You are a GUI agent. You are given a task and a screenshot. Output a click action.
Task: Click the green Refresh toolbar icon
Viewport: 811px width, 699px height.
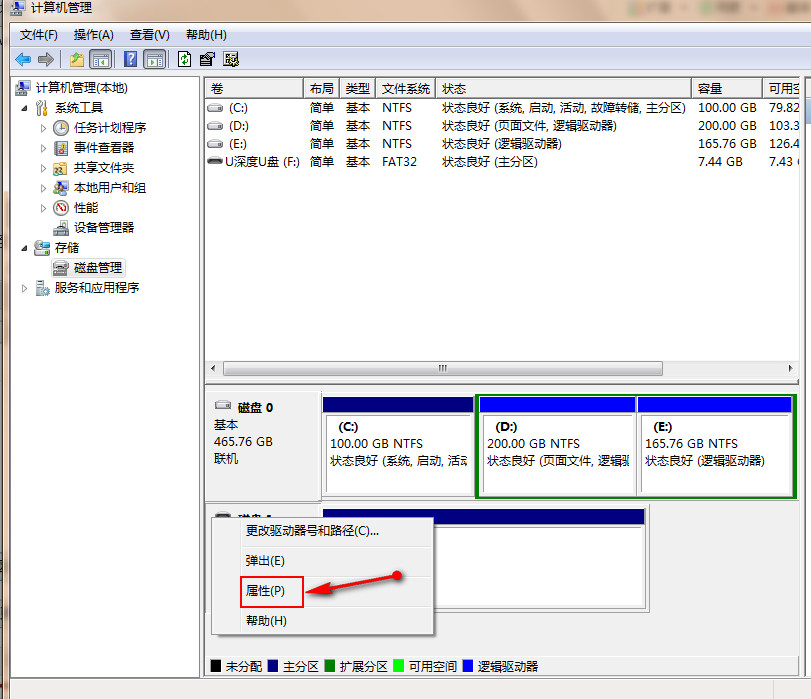click(x=184, y=59)
